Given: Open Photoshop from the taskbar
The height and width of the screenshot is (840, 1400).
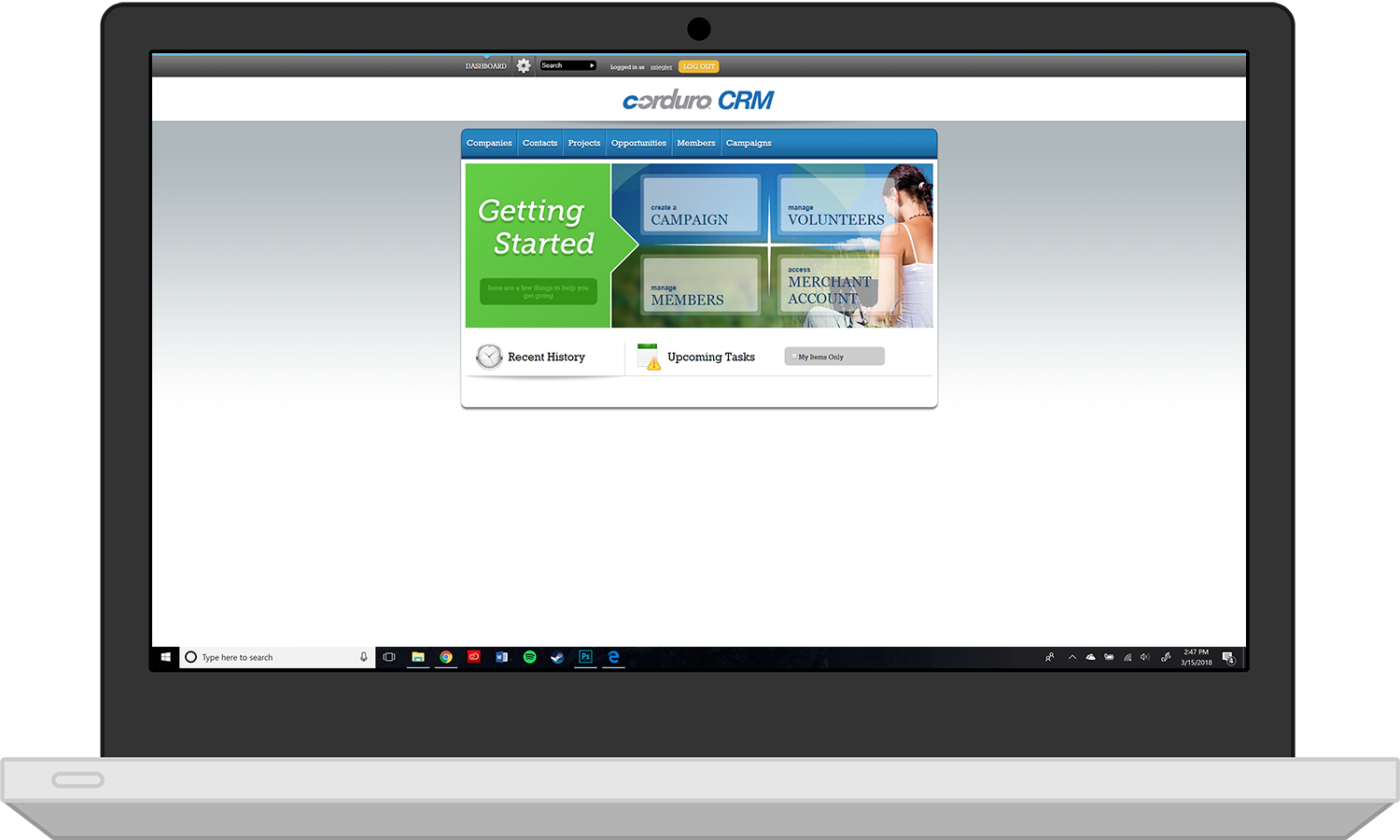Looking at the screenshot, I should pyautogui.click(x=585, y=657).
